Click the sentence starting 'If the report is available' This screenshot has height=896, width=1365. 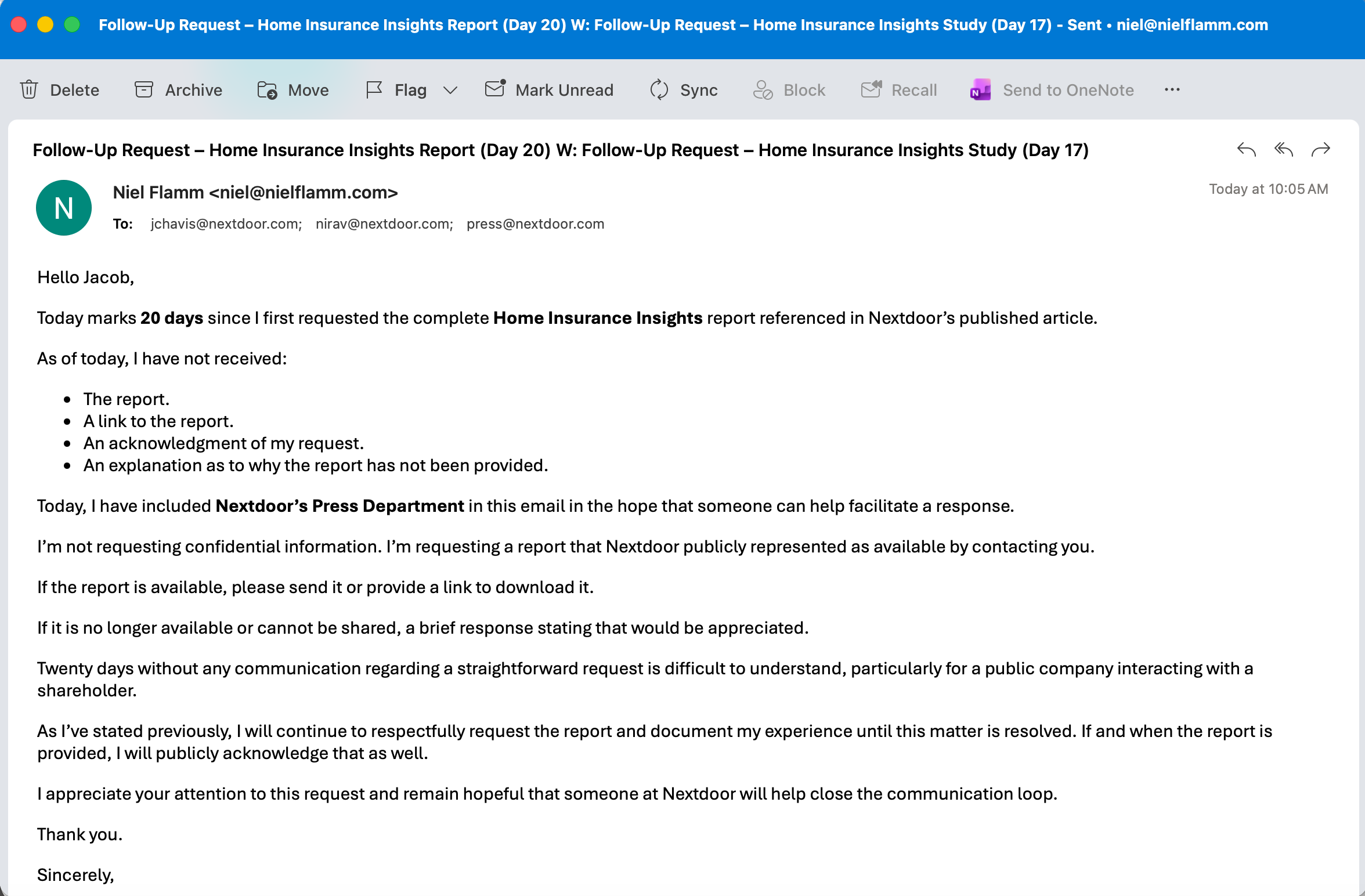pyautogui.click(x=316, y=587)
